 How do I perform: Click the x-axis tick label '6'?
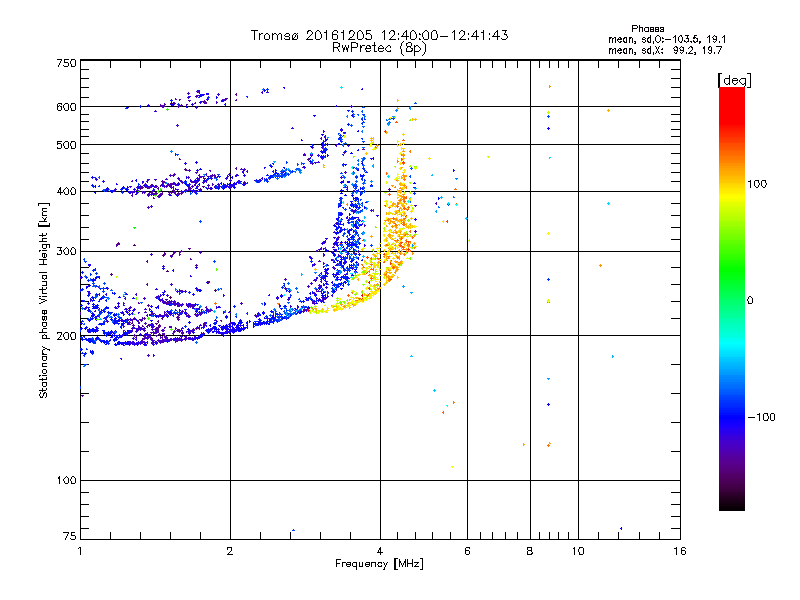pyautogui.click(x=467, y=551)
